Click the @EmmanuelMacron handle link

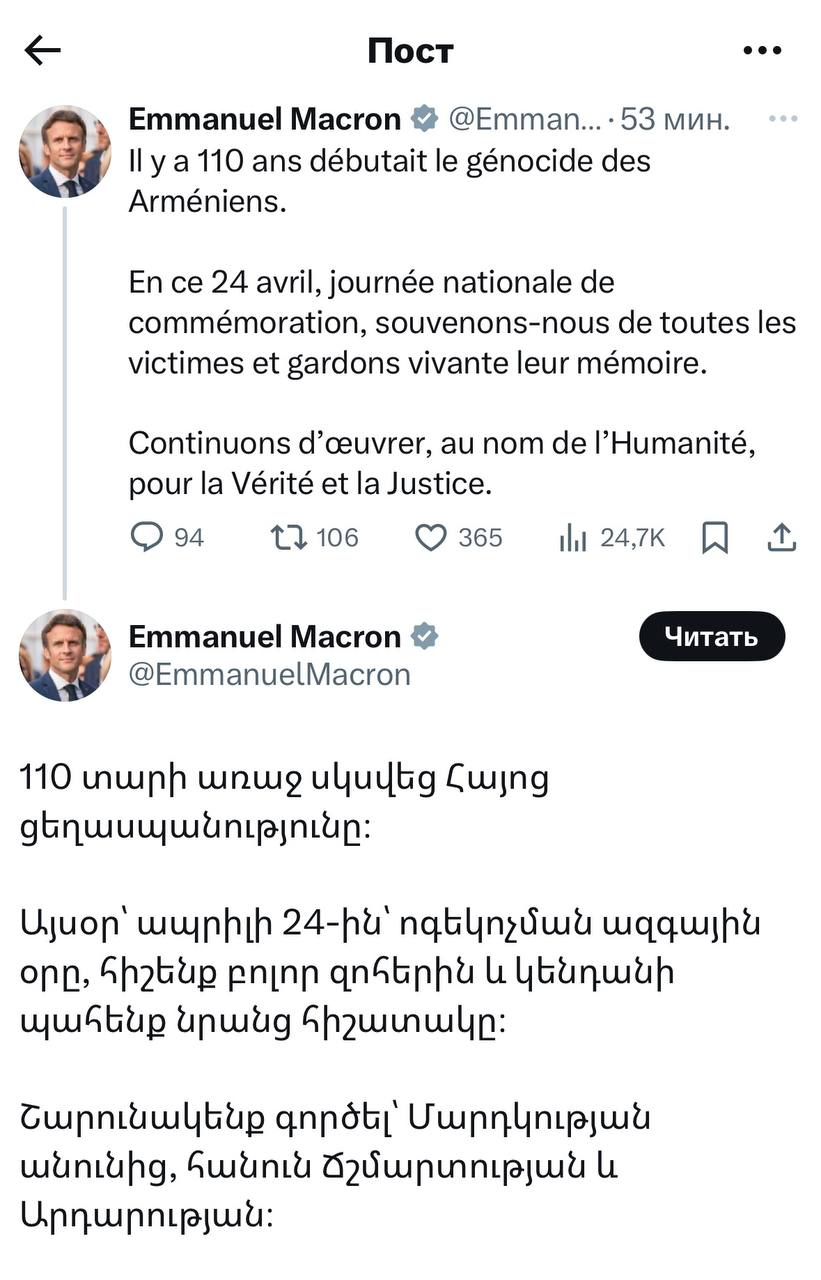[x=270, y=674]
